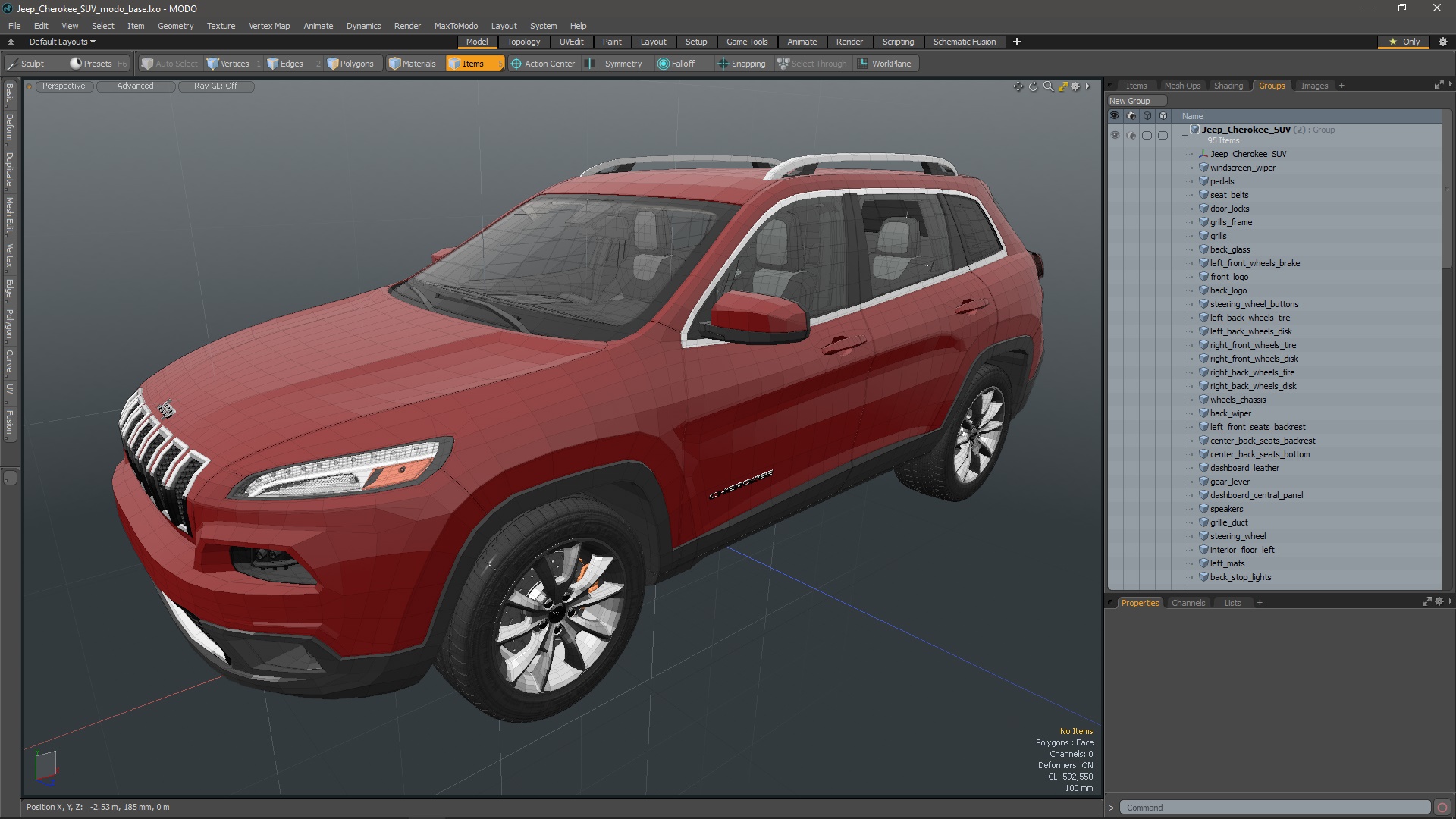Toggle visibility eye of Jeep_Cherokee_SUV group
1456x819 pixels.
(1115, 135)
